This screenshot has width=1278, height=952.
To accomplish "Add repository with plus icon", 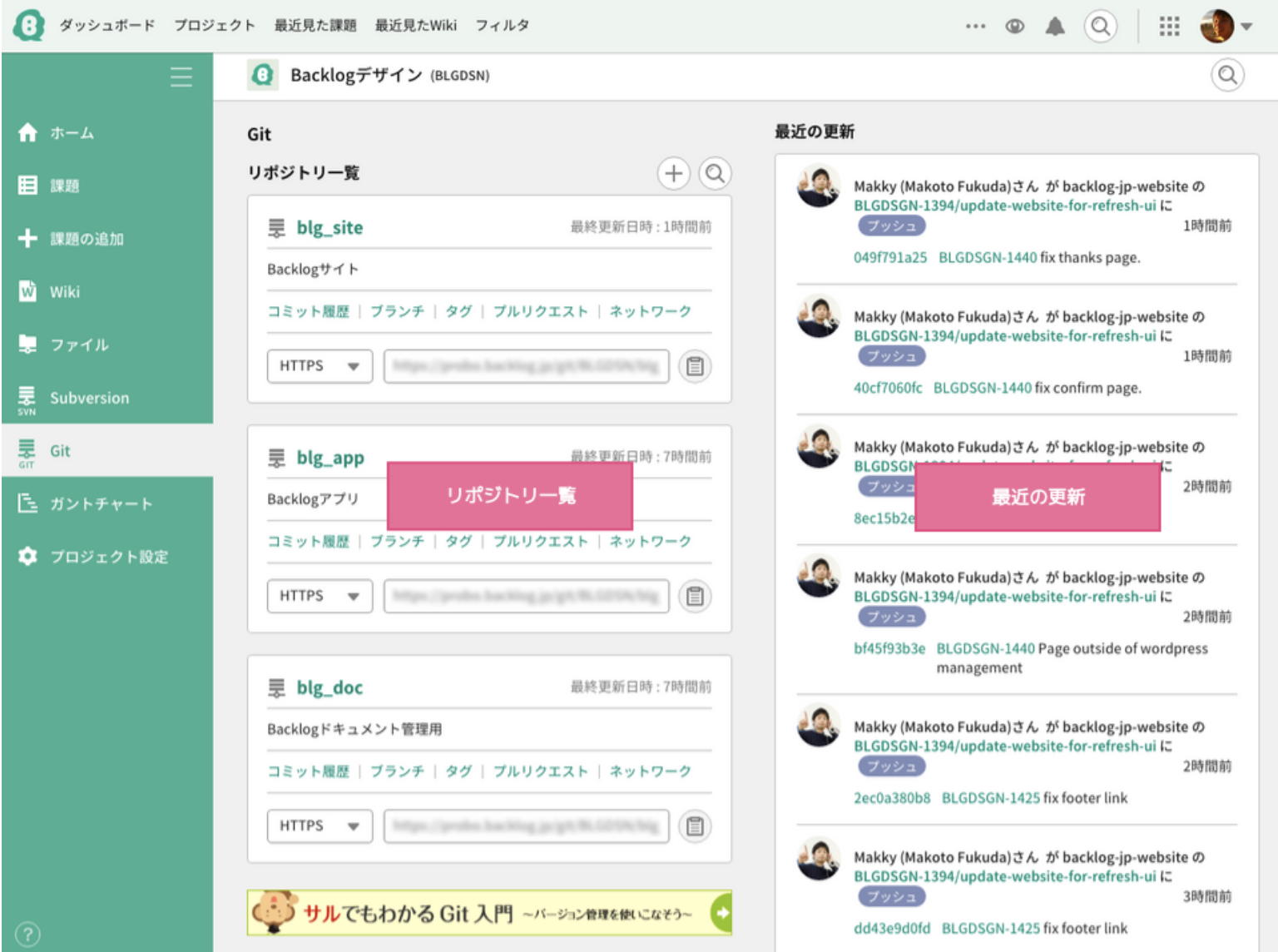I will (x=674, y=173).
